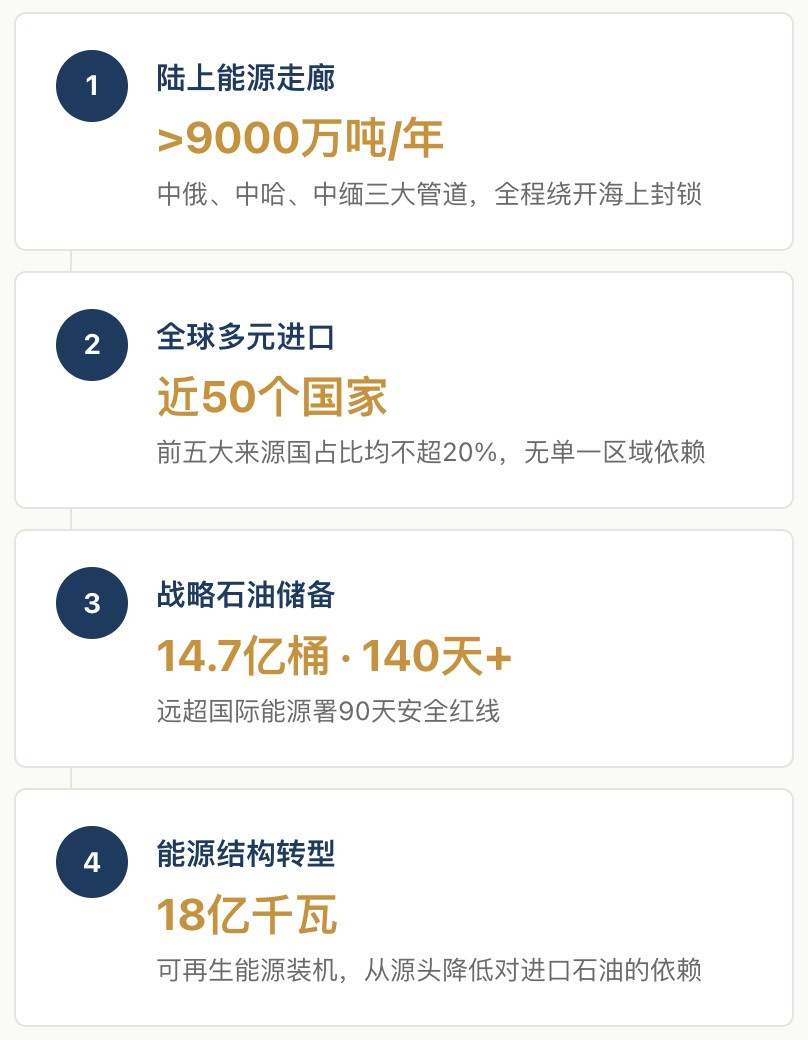808x1040 pixels.
Task: Click the 140天+ figure
Action: point(437,657)
